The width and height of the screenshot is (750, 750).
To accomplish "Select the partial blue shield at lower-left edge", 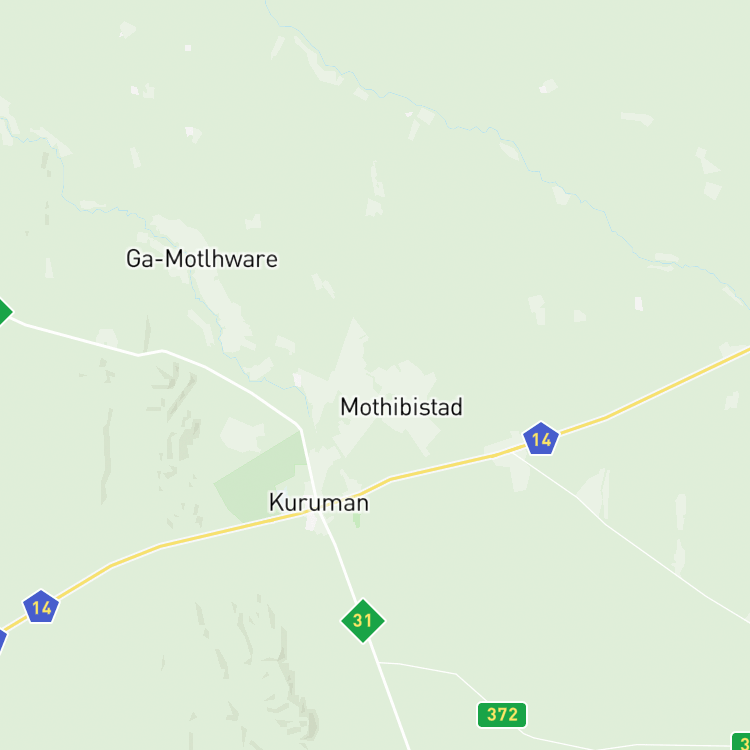I will [2, 641].
